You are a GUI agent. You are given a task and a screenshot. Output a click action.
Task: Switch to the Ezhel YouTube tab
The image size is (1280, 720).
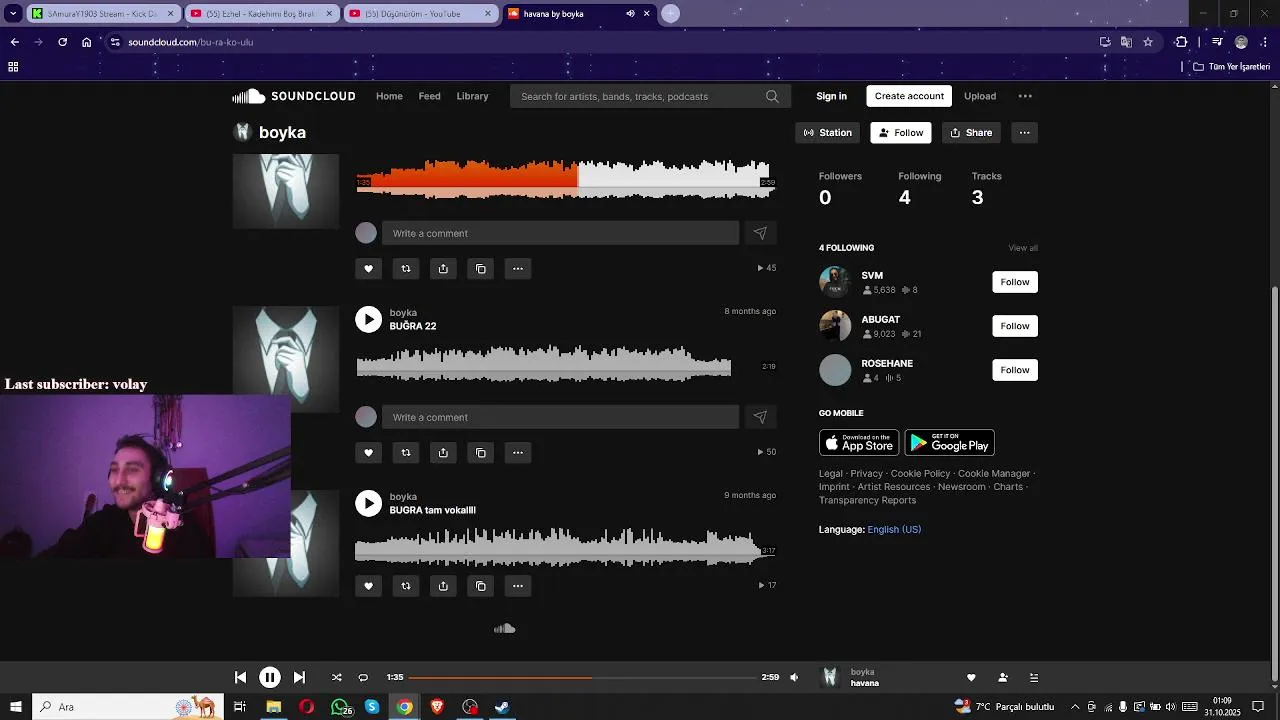point(264,14)
